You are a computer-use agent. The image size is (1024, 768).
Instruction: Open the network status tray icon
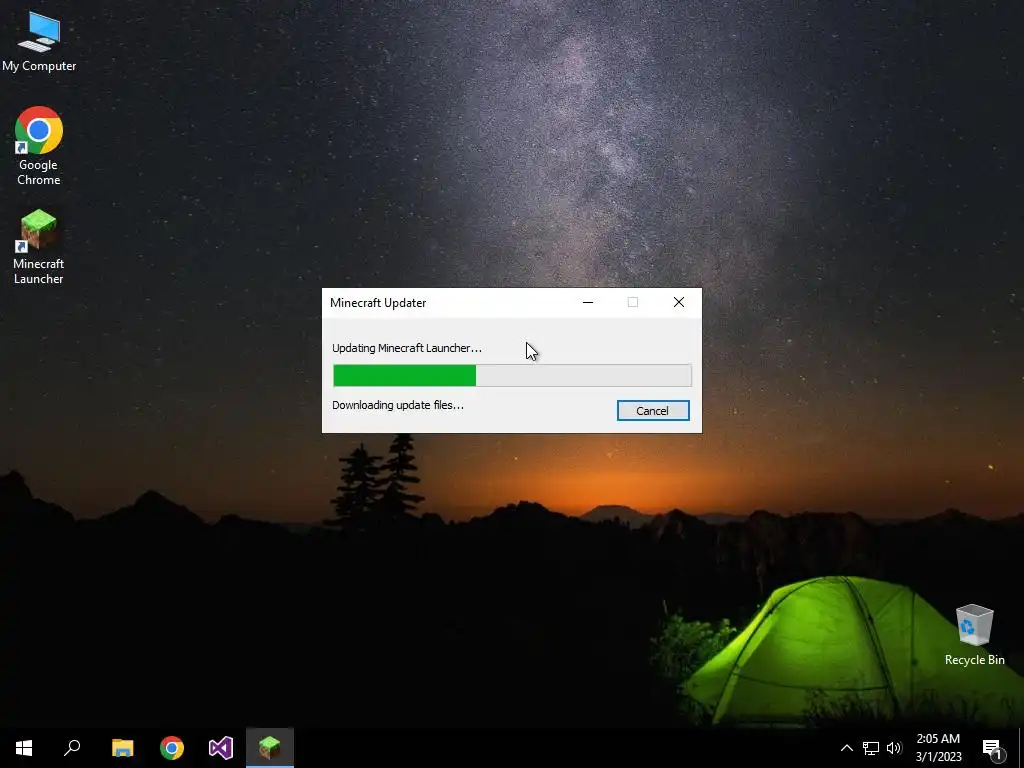(x=871, y=748)
